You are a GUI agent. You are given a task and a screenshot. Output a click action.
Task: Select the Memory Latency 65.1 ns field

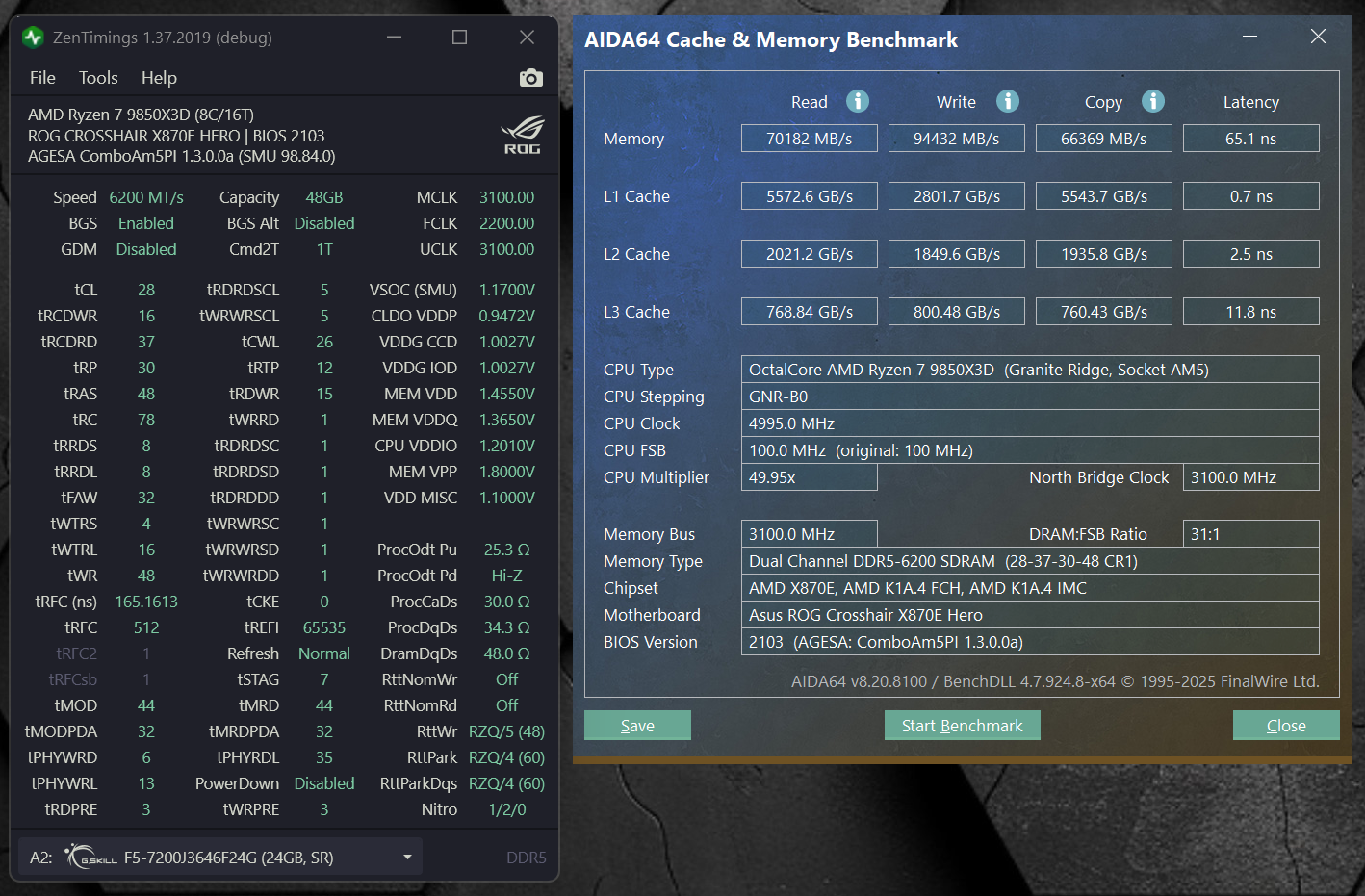[1251, 139]
